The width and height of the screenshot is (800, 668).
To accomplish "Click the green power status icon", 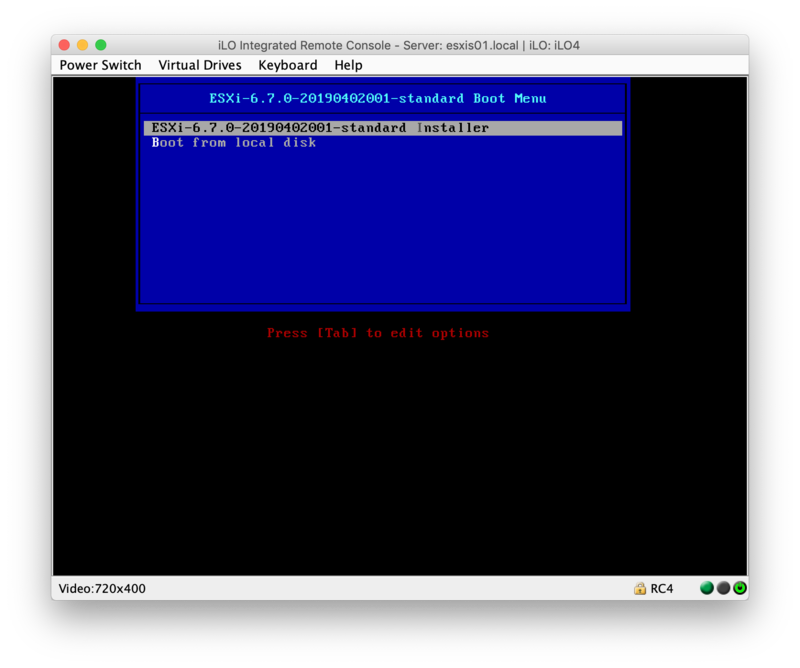I will (x=740, y=588).
